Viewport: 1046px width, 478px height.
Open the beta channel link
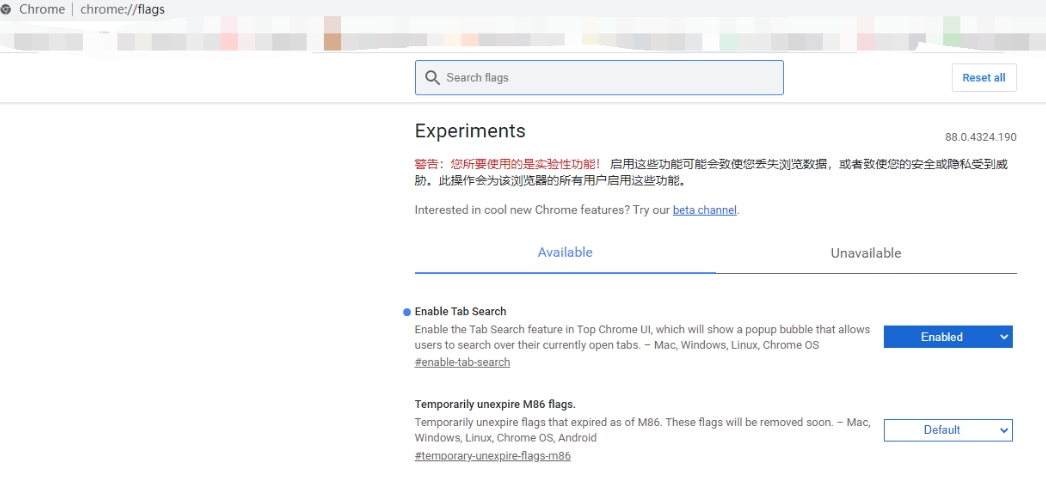[704, 210]
